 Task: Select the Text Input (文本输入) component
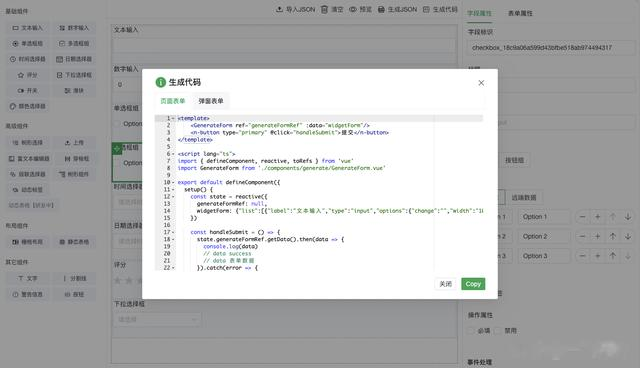click(27, 28)
